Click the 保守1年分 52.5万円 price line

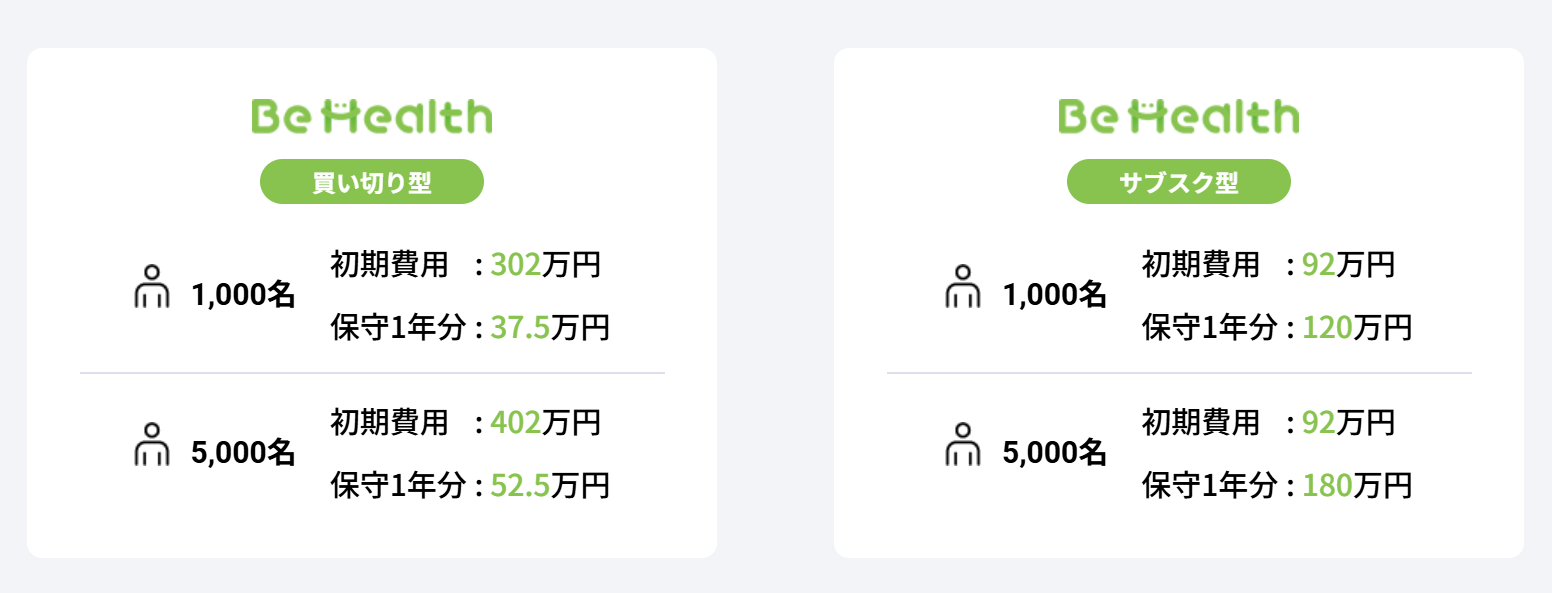click(469, 485)
